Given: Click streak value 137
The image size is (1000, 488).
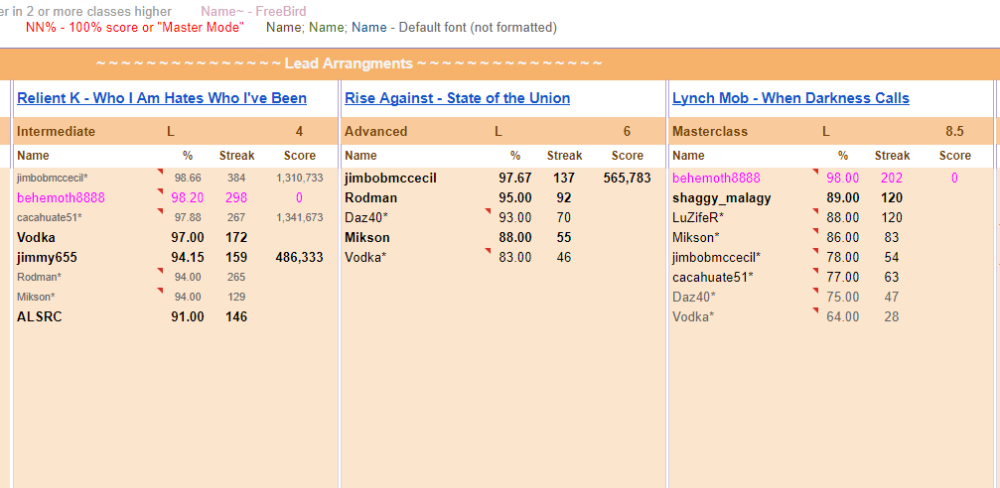Looking at the screenshot, I should pyautogui.click(x=564, y=178).
